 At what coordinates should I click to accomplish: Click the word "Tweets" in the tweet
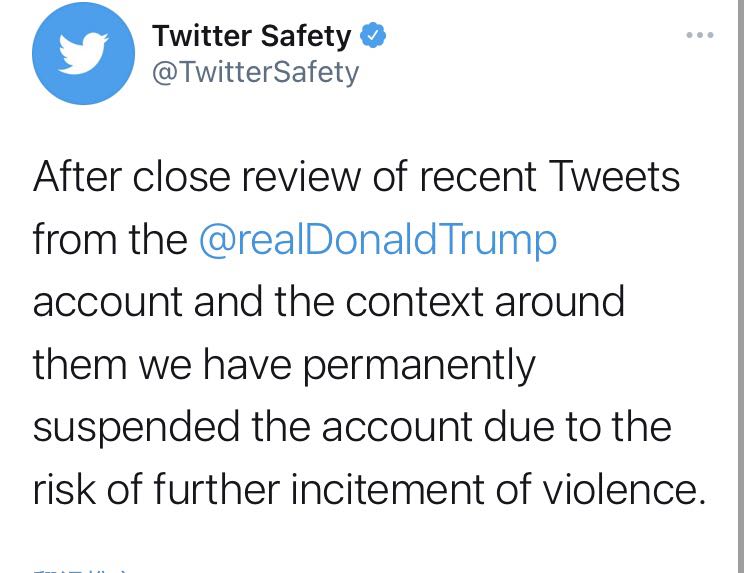click(x=616, y=178)
